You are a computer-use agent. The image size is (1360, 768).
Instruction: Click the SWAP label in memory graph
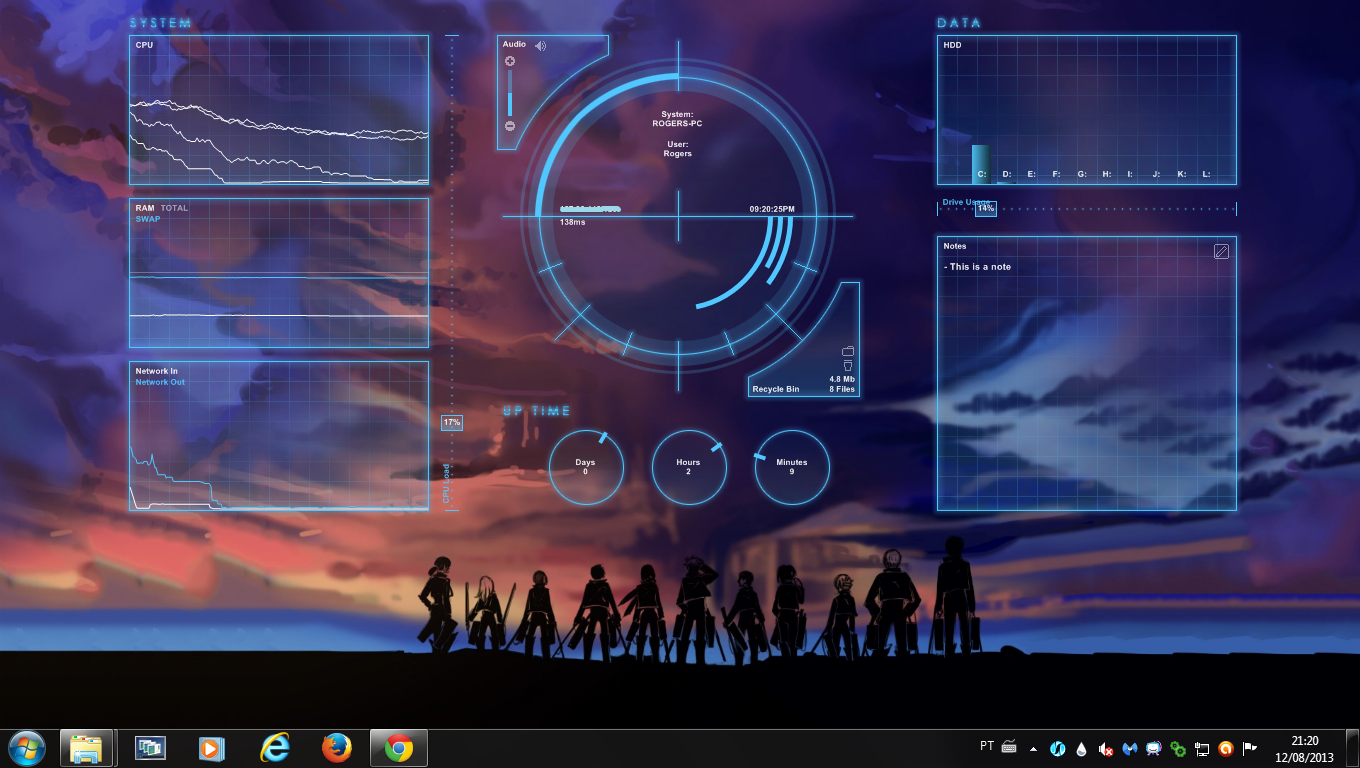pos(148,219)
